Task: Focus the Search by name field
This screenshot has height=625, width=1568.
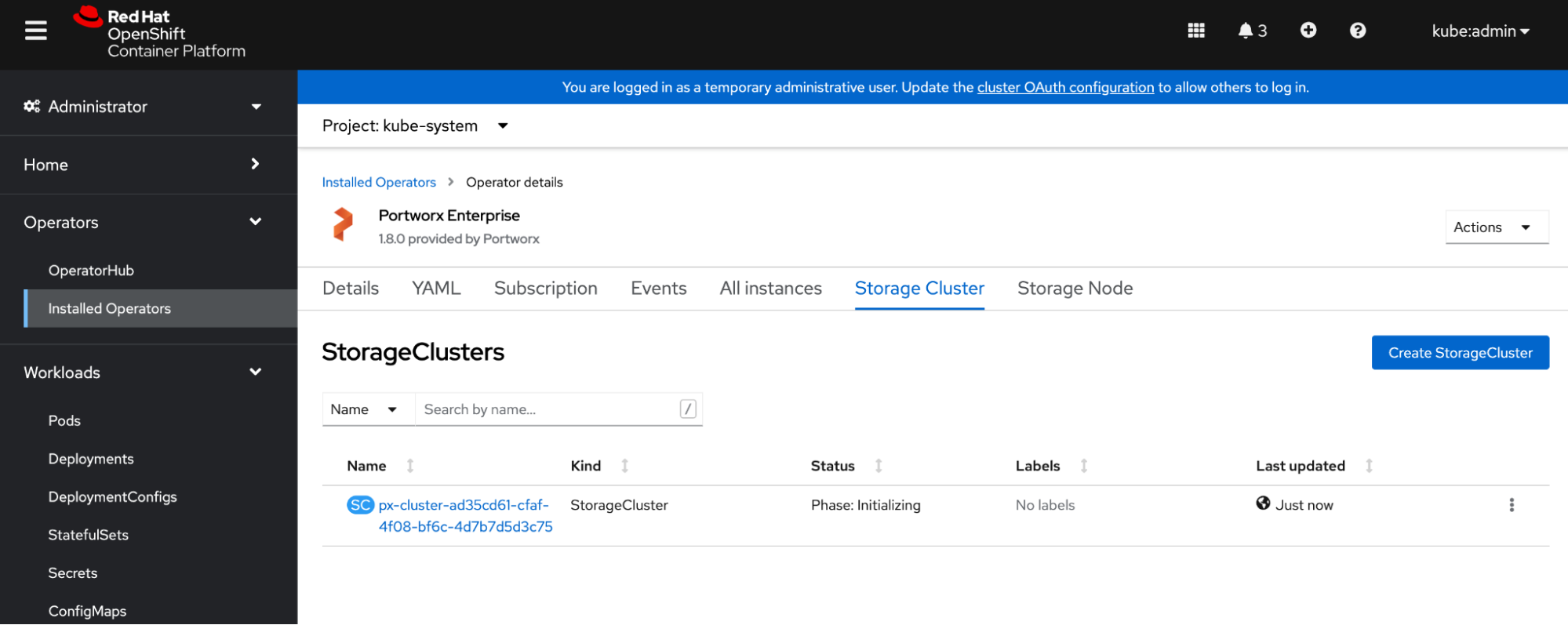Action: pyautogui.click(x=548, y=409)
